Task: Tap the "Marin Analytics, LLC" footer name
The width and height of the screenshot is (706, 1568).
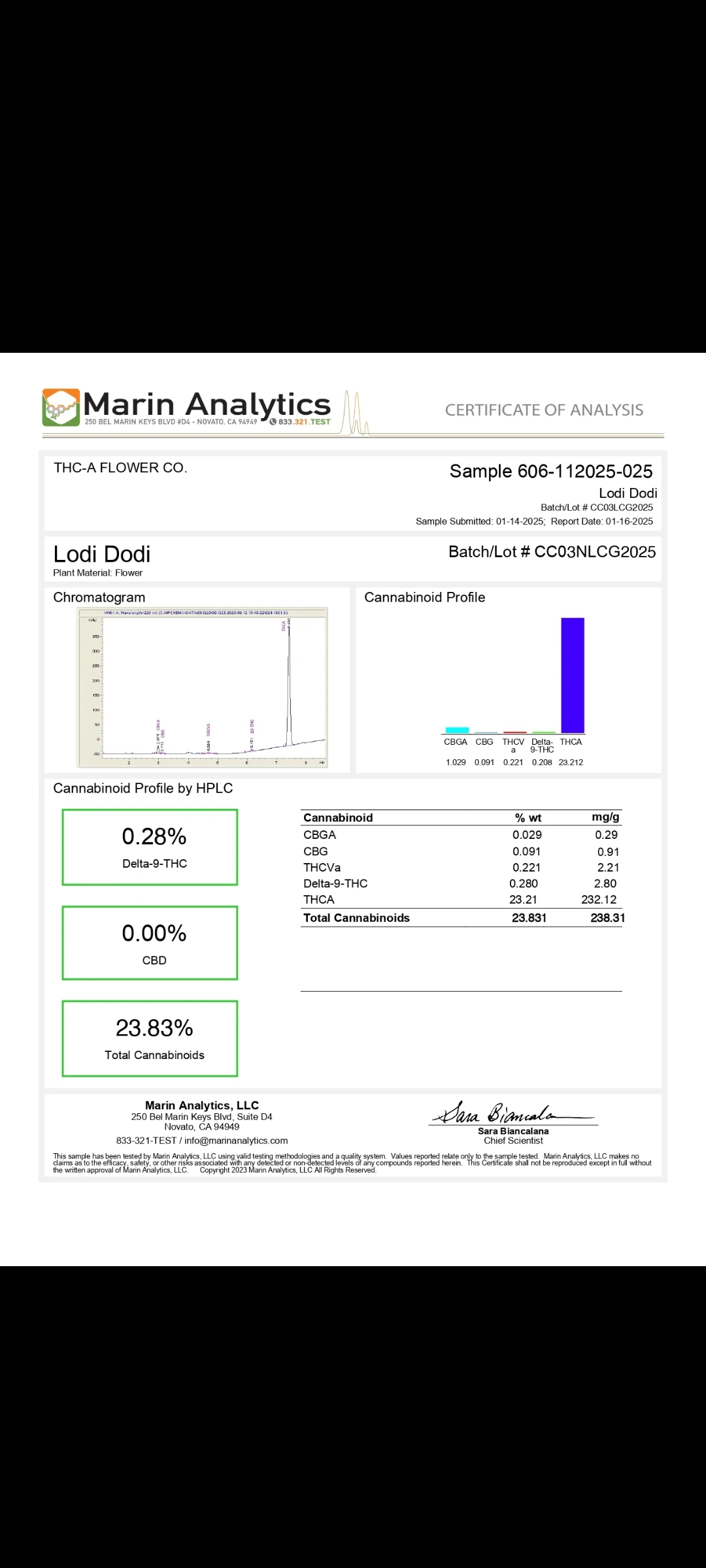Action: (x=202, y=1105)
